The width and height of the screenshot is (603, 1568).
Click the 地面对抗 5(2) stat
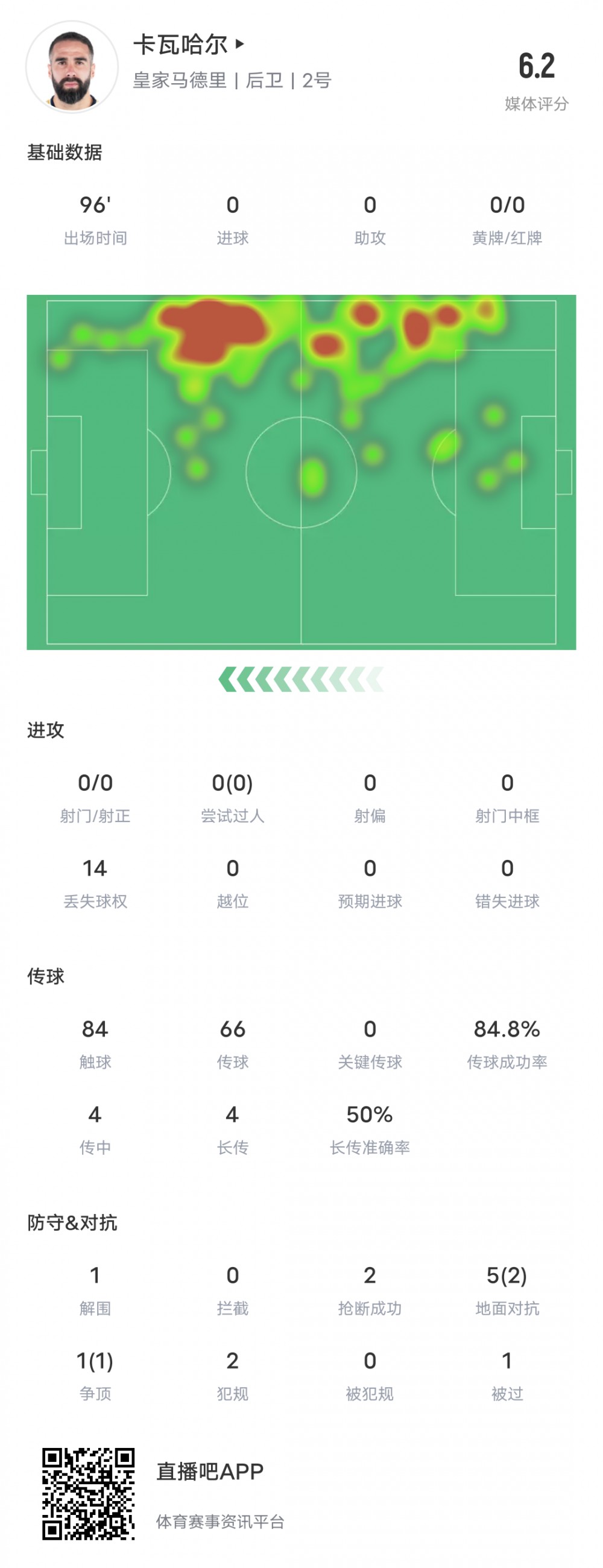pyautogui.click(x=507, y=1276)
